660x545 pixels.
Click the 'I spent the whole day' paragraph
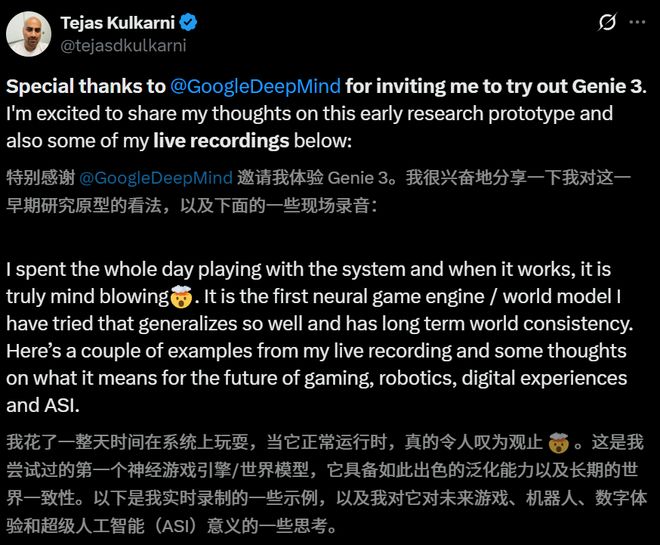pos(320,325)
